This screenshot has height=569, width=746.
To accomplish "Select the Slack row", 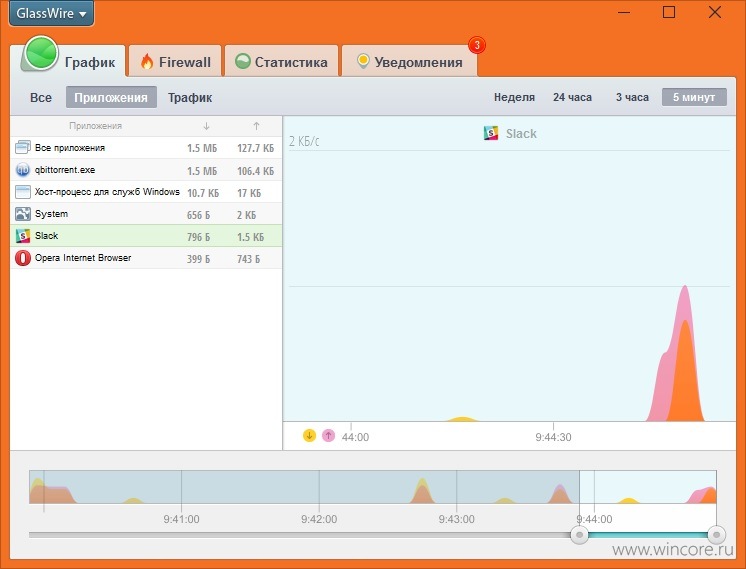I will (146, 236).
